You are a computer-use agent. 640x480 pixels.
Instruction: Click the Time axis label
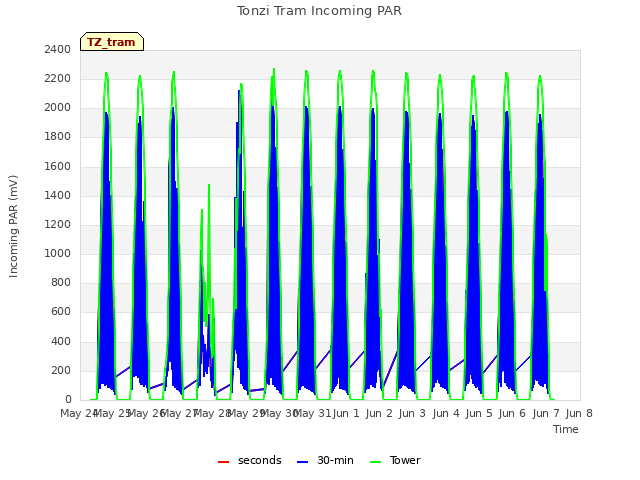point(566,429)
